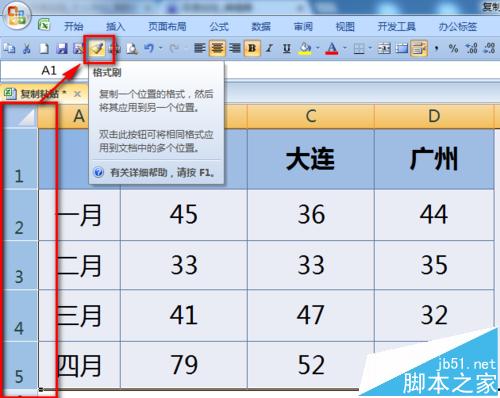Click the Name Box showing A1
This screenshot has width=500, height=398.
pos(44,70)
